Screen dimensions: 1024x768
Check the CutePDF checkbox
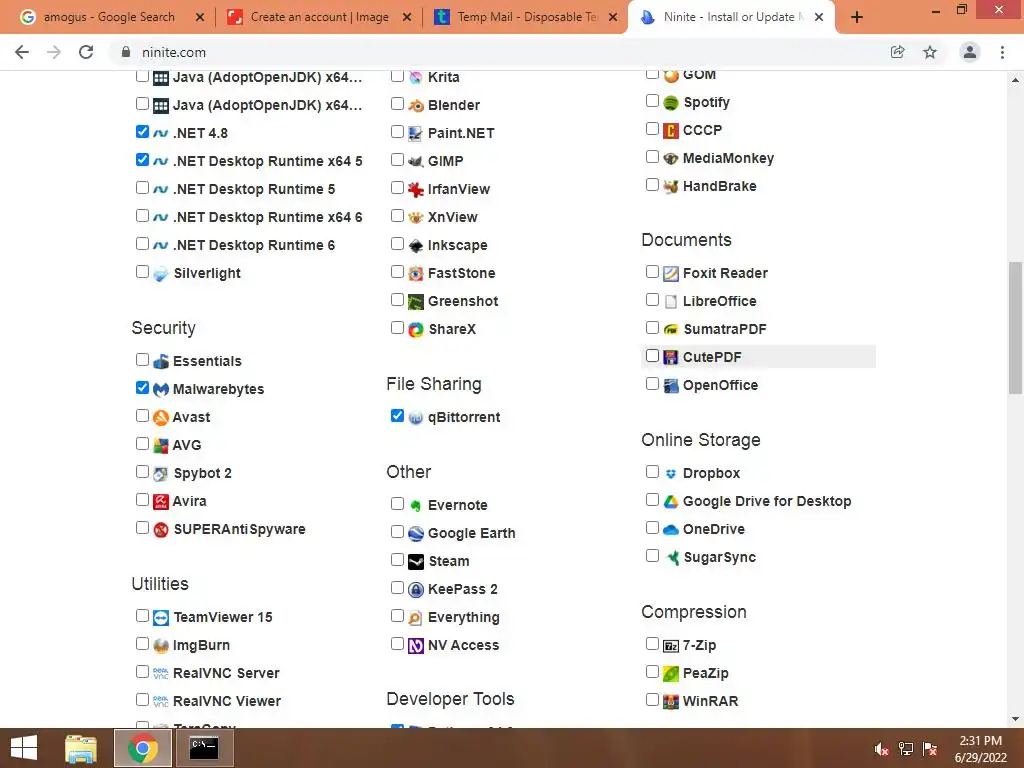click(652, 356)
